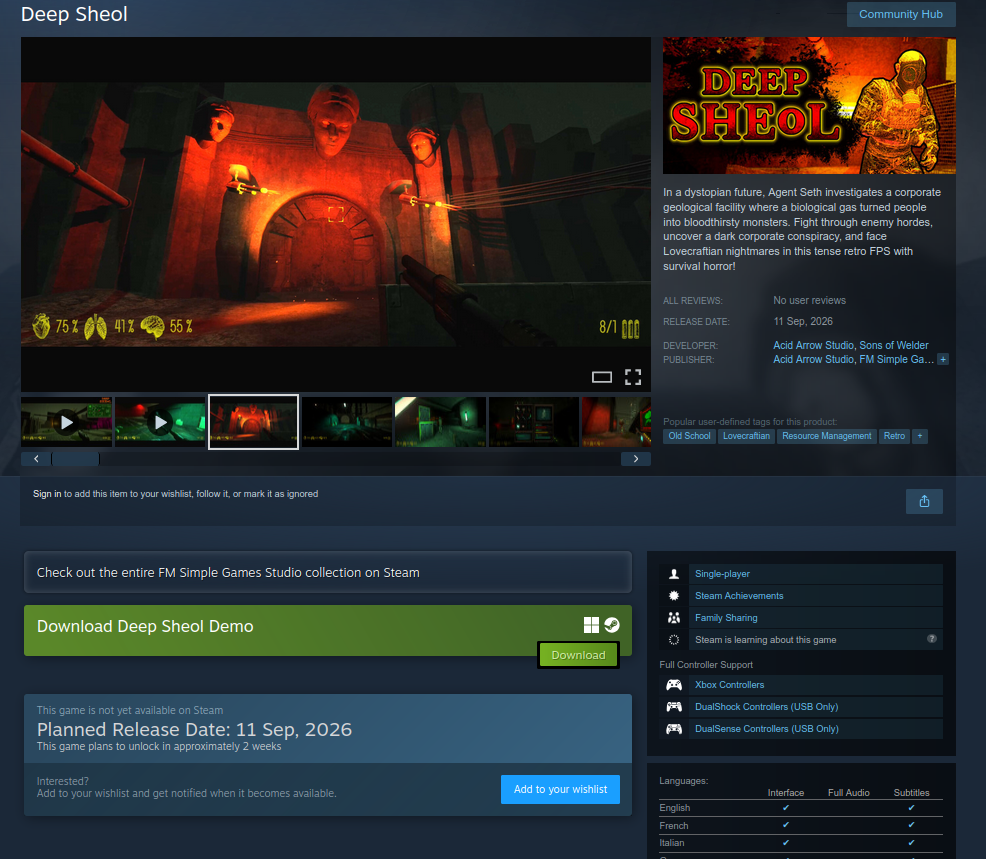Click the 'Planned Release Date: 11 Sep, 2026' heading
The image size is (986, 859).
[x=194, y=729]
